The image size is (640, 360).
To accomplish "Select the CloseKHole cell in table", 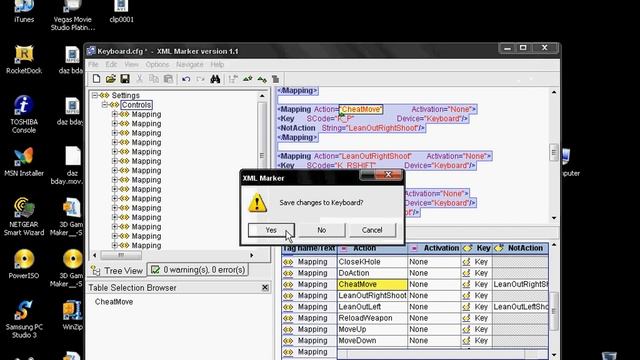I will 372,262.
